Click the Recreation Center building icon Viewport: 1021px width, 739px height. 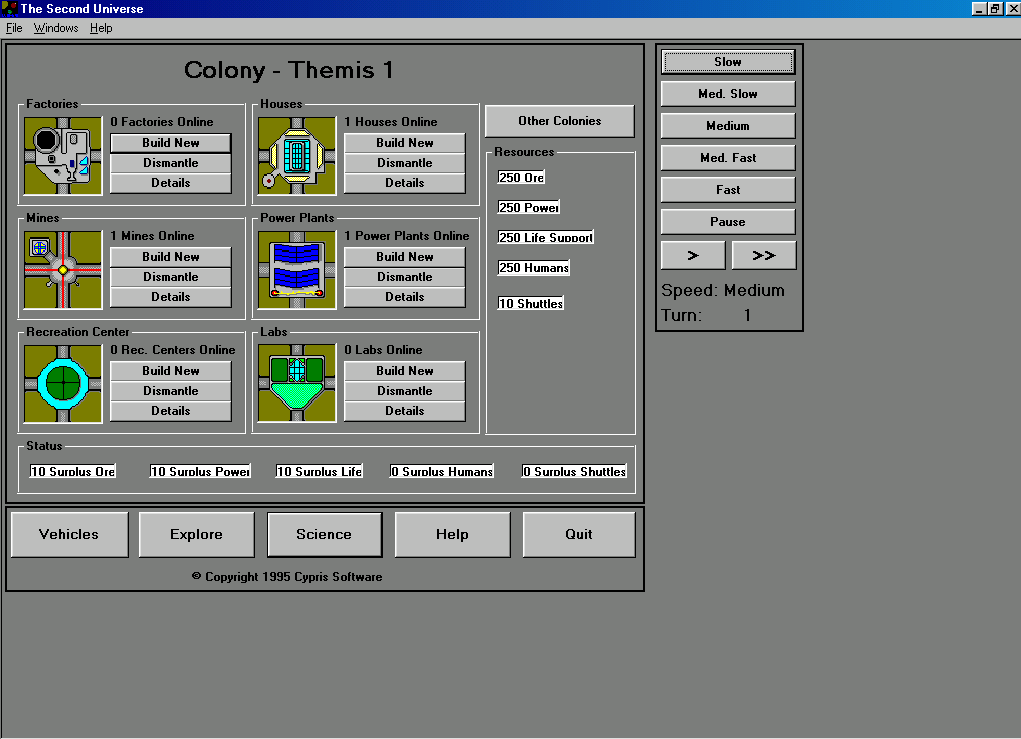[x=63, y=383]
